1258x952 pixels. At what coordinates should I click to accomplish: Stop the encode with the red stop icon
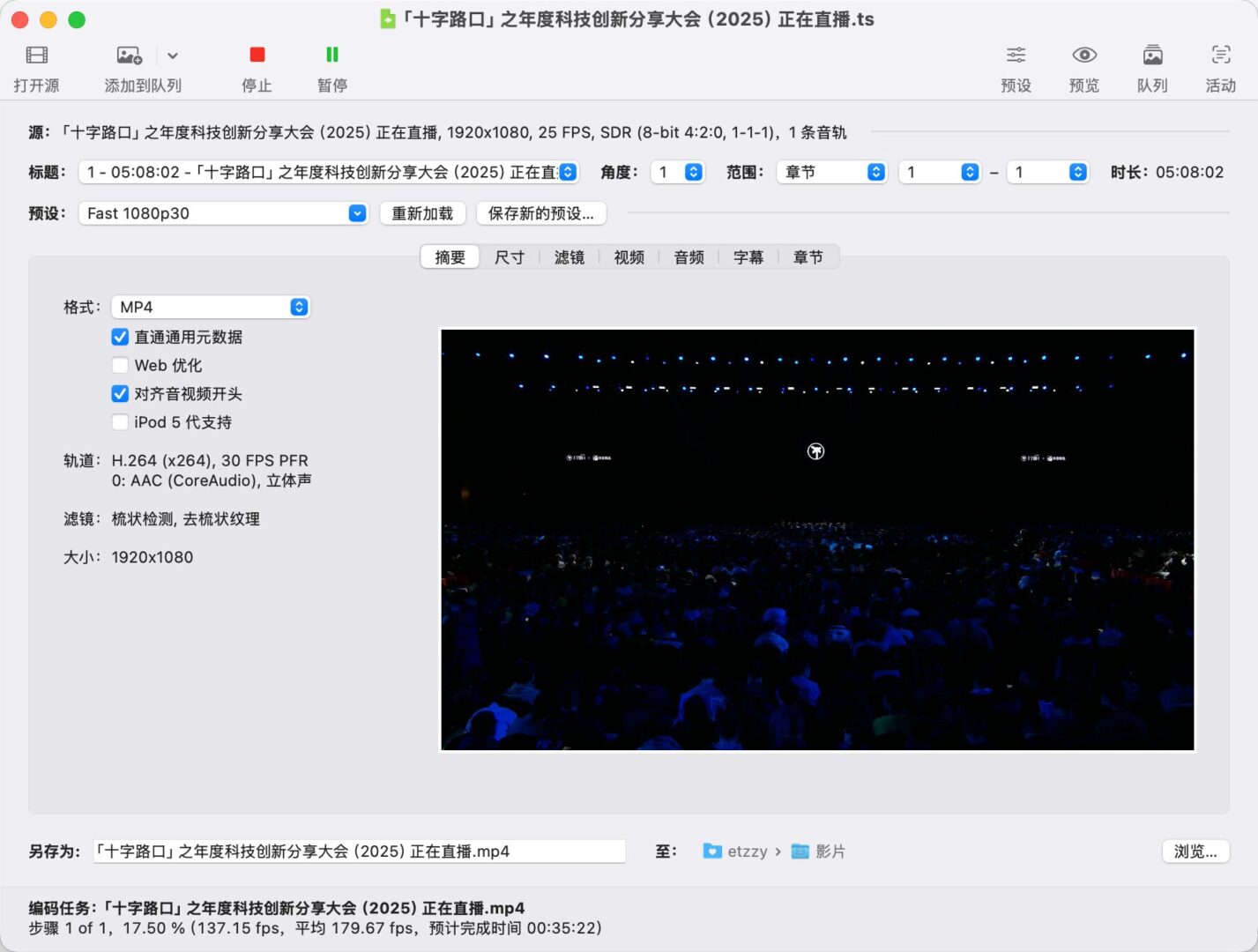point(257,55)
